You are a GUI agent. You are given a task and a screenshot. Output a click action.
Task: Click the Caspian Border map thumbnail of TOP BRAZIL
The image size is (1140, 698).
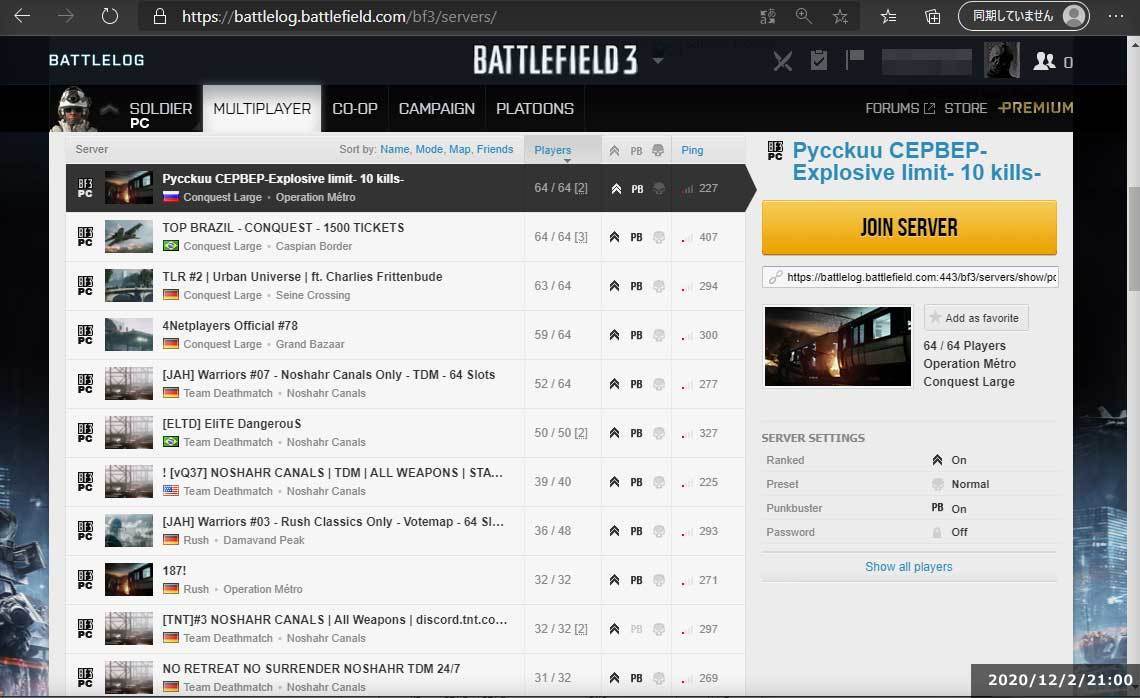click(129, 237)
